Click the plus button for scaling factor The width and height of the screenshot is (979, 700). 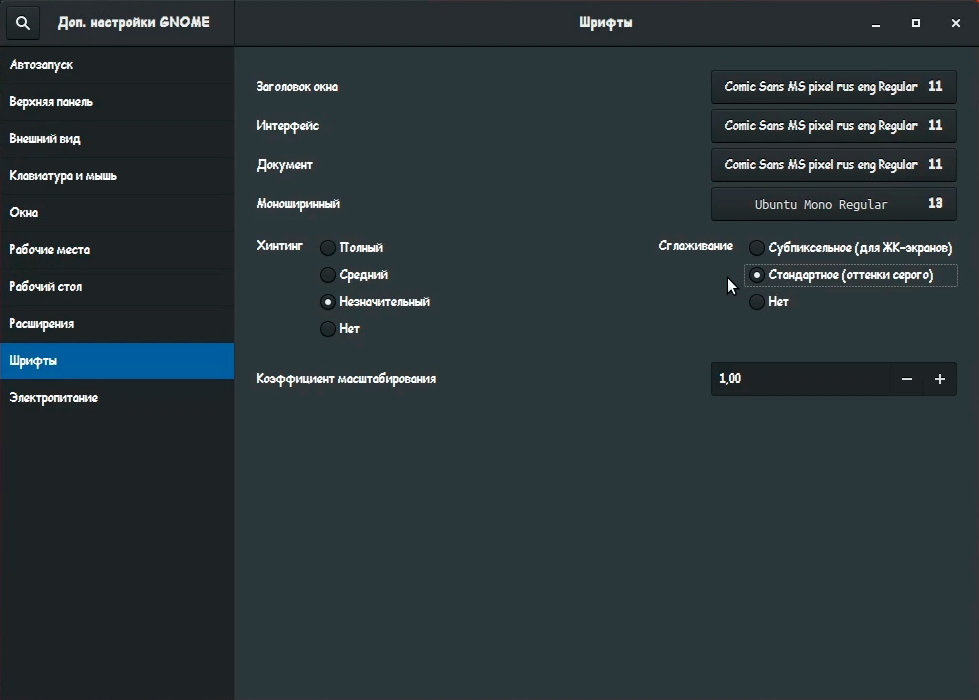click(x=940, y=379)
